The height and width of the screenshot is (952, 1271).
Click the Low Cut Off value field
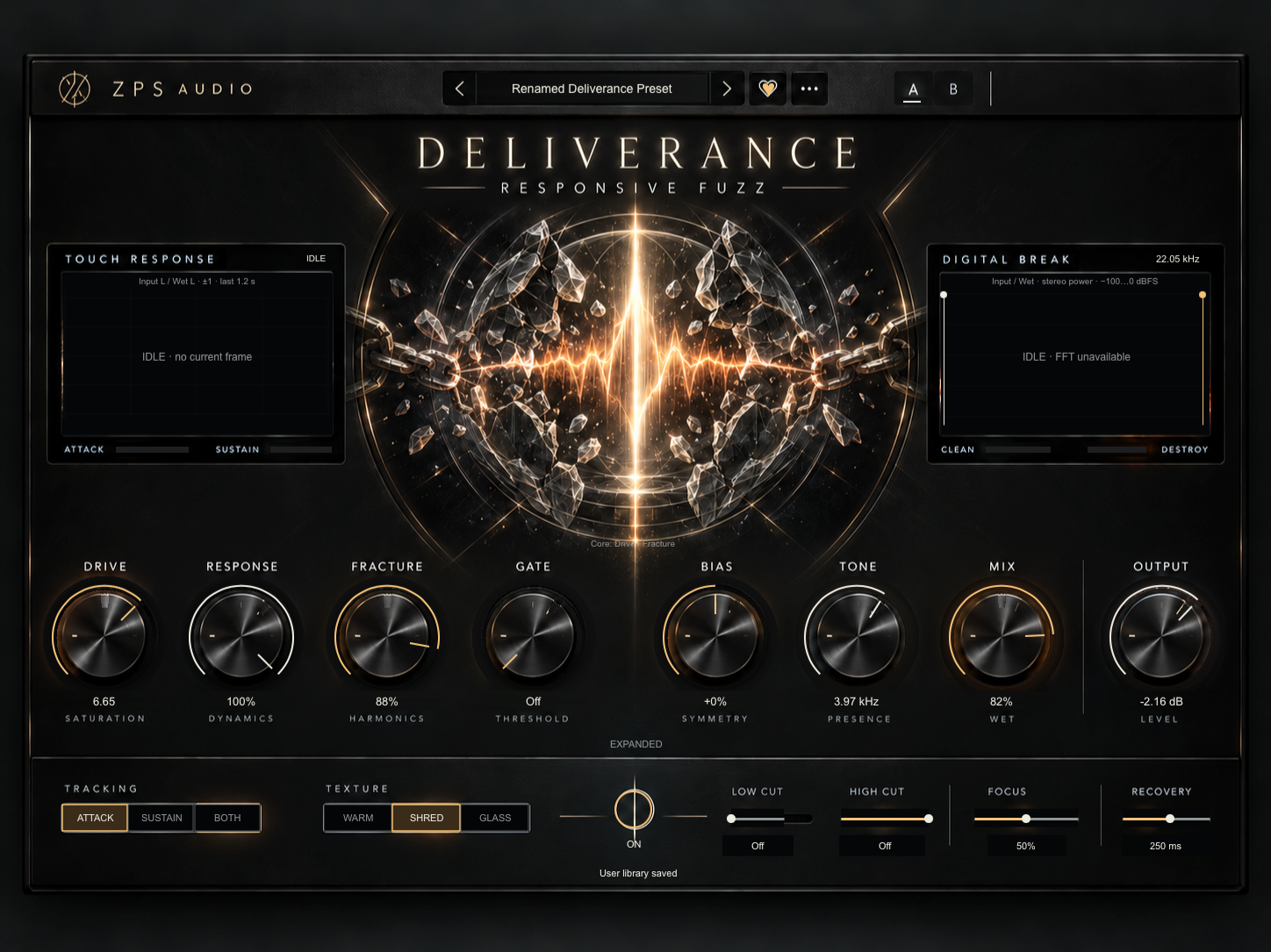point(758,846)
